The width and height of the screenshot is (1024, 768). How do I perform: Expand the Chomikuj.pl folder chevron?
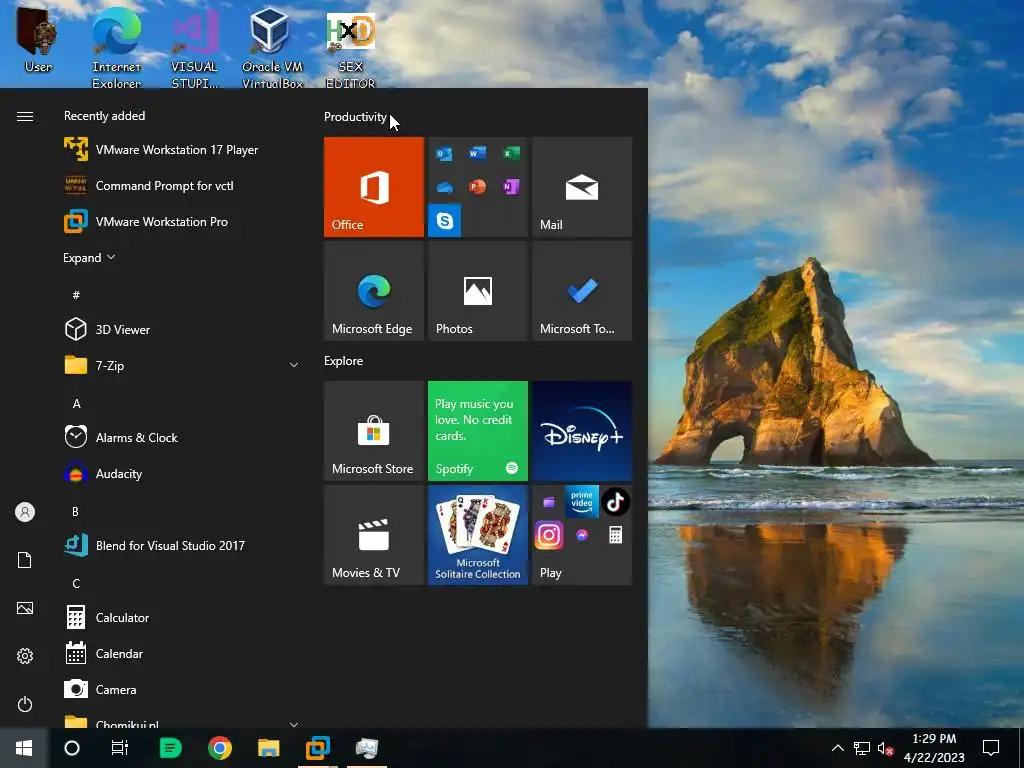[294, 724]
